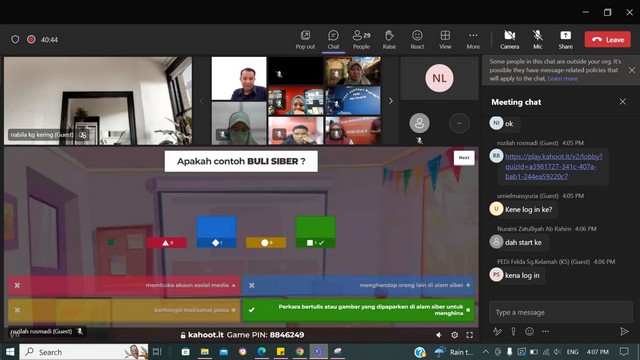This screenshot has height=360, width=640.
Task: Open the People participants panel
Action: (x=361, y=40)
